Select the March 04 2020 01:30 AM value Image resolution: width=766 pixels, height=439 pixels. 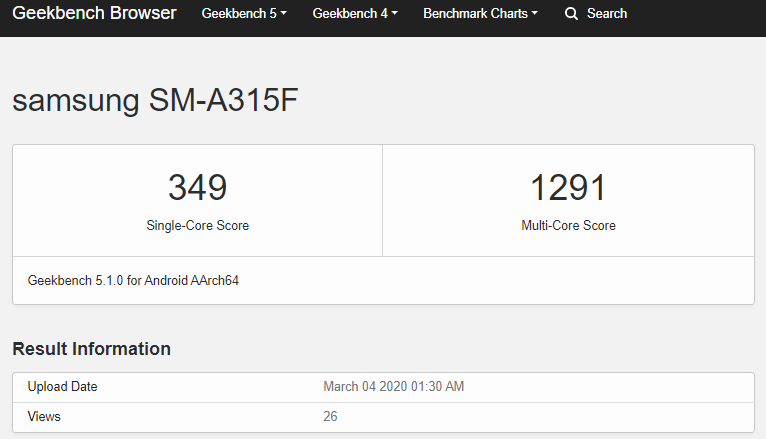(394, 387)
